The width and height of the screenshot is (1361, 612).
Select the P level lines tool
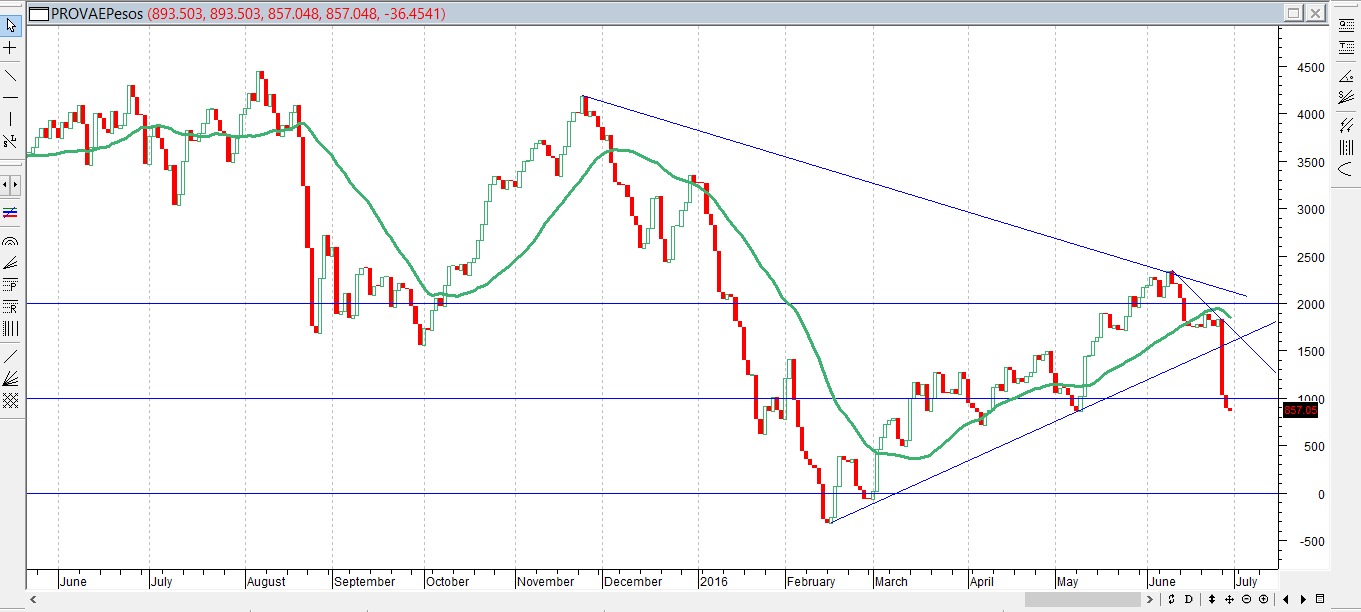11,284
